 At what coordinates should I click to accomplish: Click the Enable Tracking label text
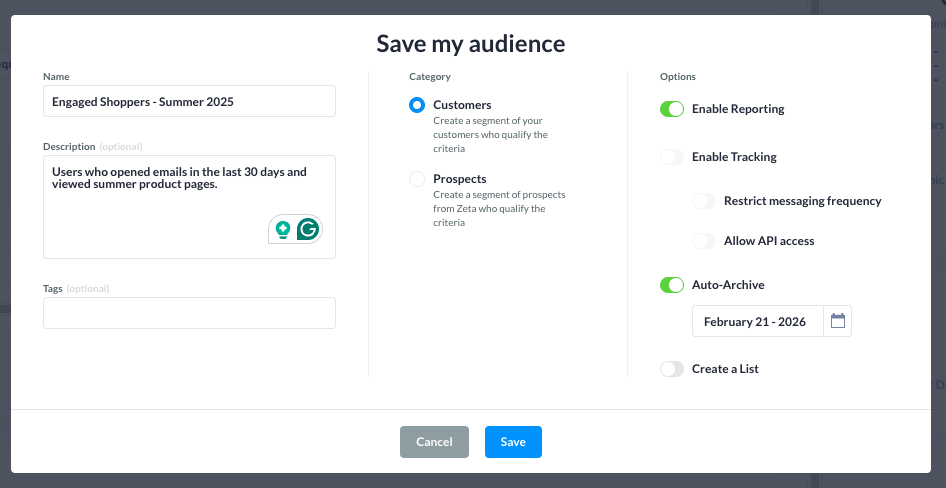click(734, 157)
